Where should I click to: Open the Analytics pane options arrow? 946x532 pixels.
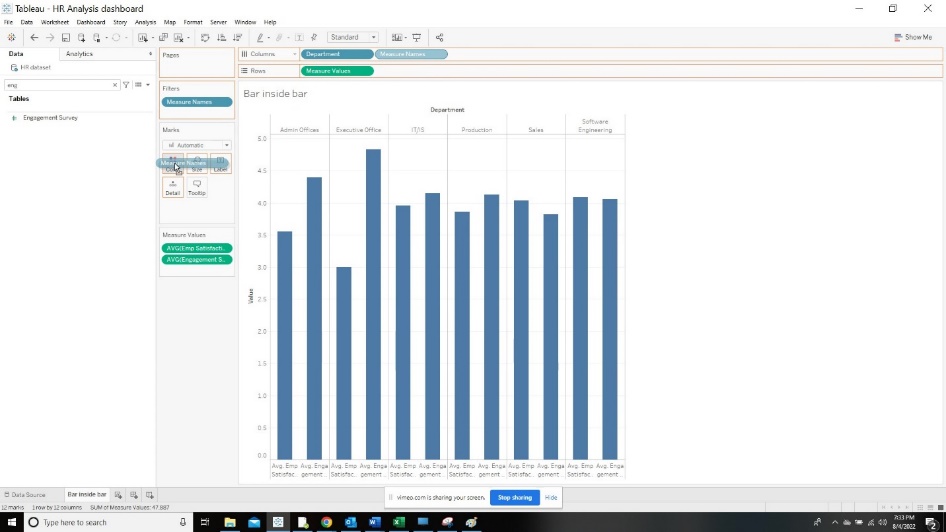150,54
